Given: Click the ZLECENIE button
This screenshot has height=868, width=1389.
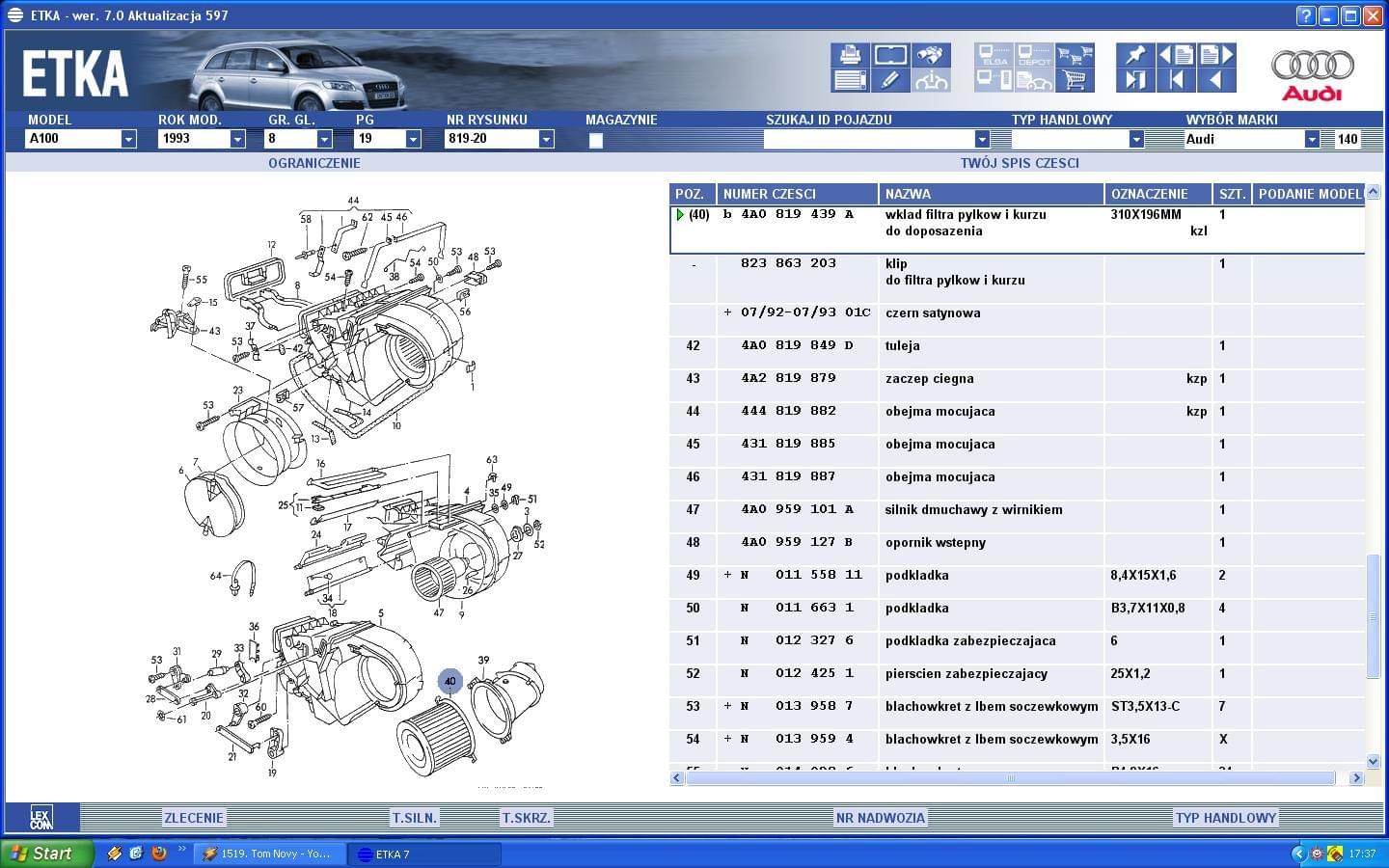Looking at the screenshot, I should [194, 818].
